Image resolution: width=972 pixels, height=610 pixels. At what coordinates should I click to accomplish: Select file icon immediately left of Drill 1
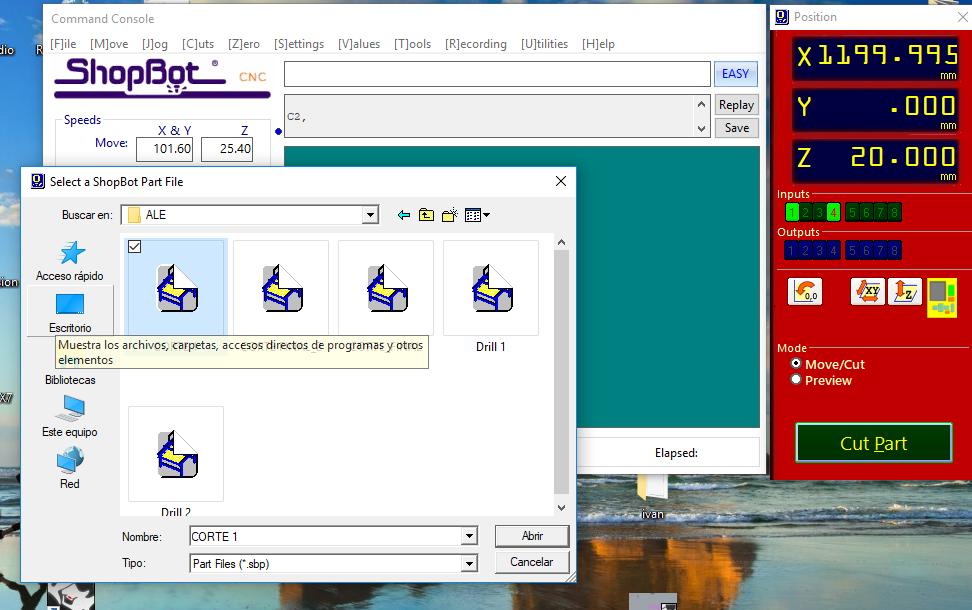click(387, 288)
